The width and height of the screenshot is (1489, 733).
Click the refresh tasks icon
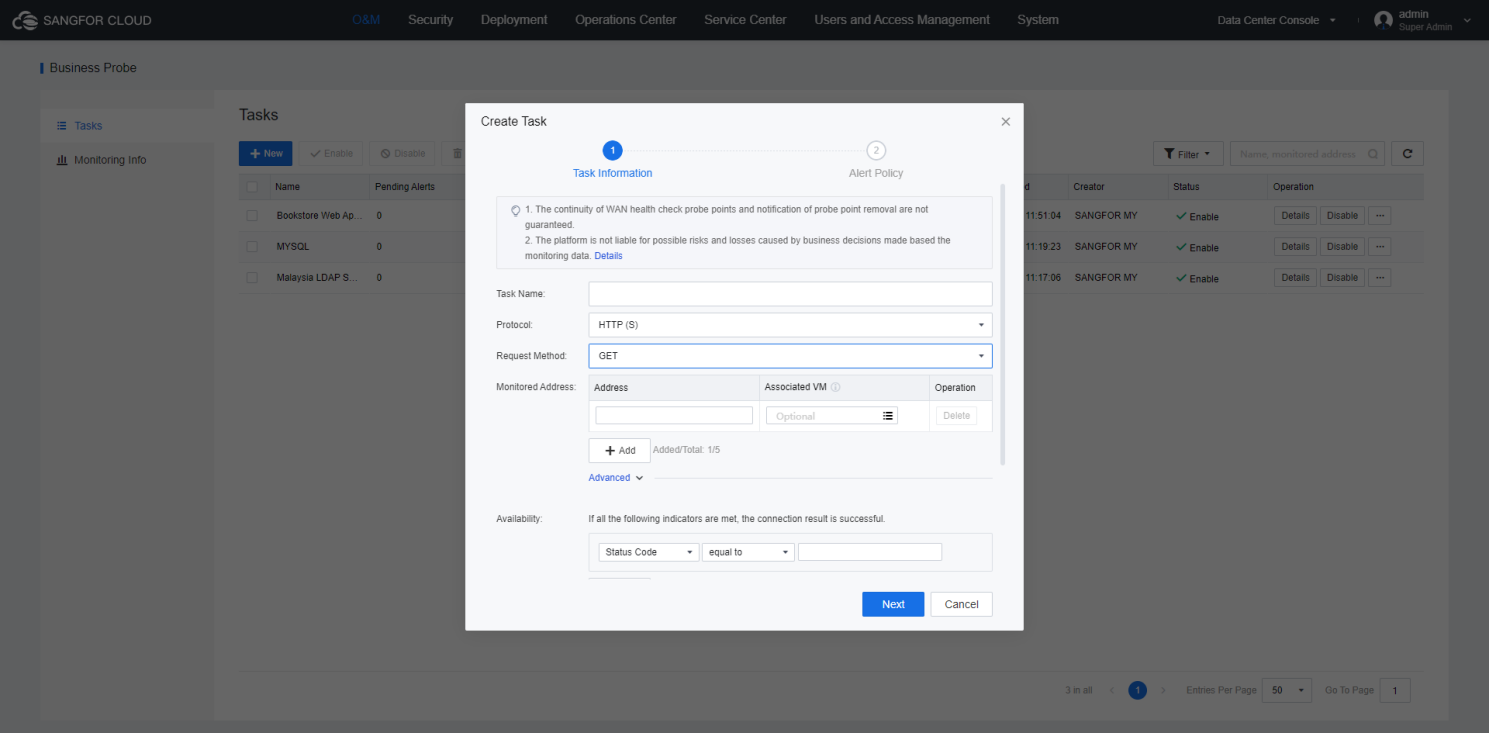[1407, 154]
